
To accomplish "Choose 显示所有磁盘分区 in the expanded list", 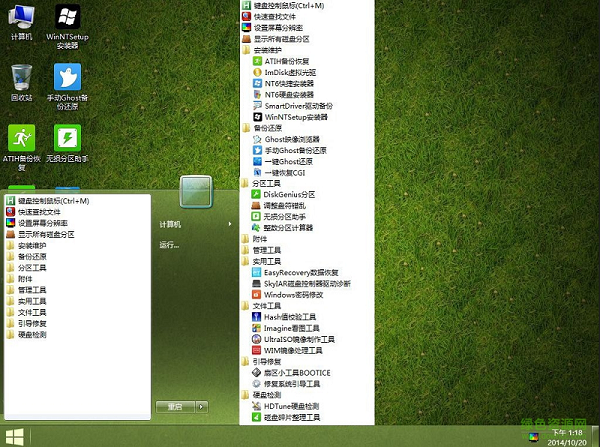I will (x=276, y=39).
